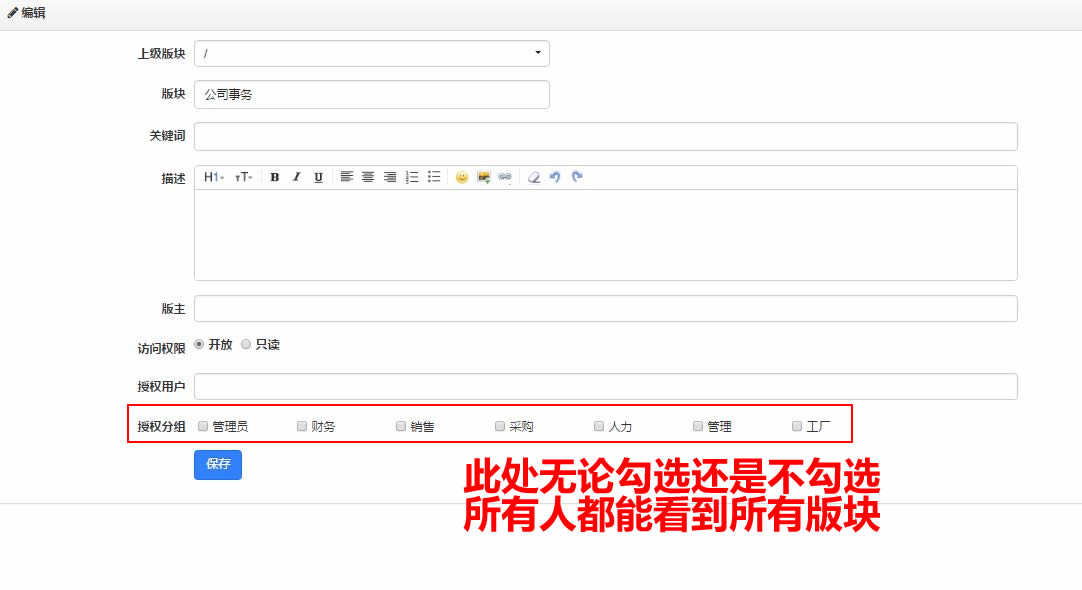Undo the last edit in editor

(x=555, y=177)
